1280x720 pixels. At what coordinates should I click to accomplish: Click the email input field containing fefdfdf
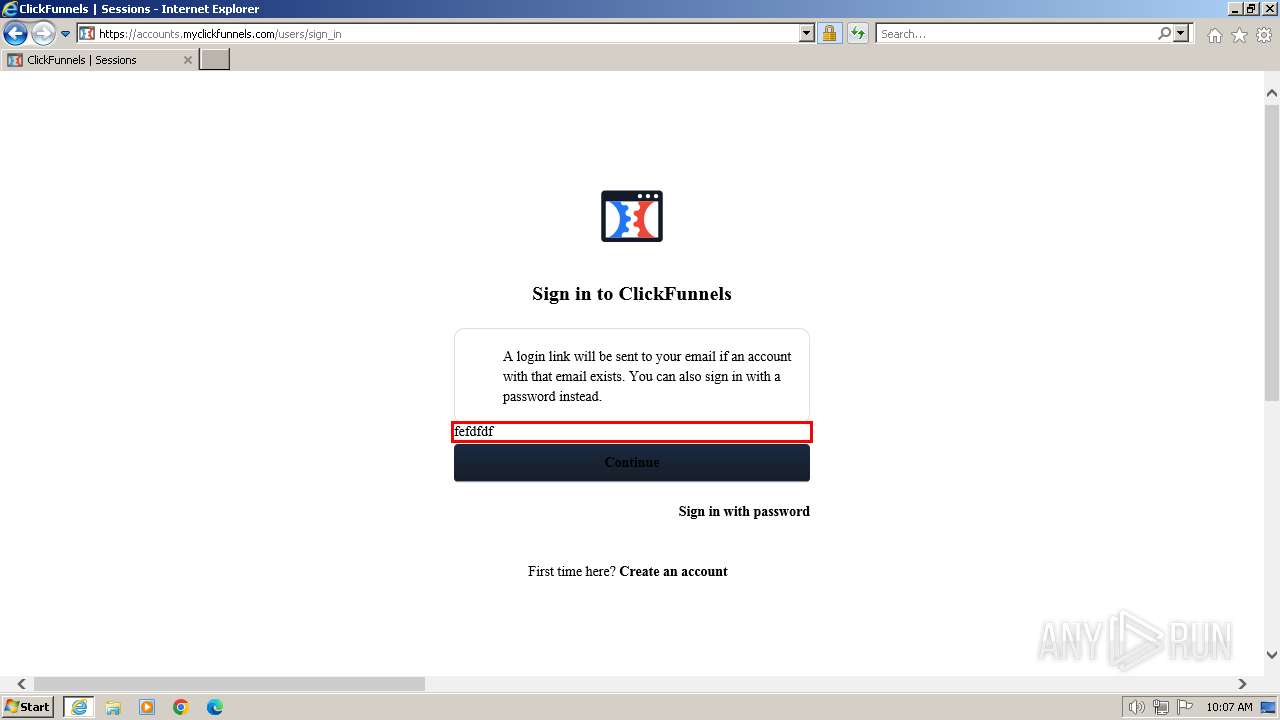click(x=632, y=432)
